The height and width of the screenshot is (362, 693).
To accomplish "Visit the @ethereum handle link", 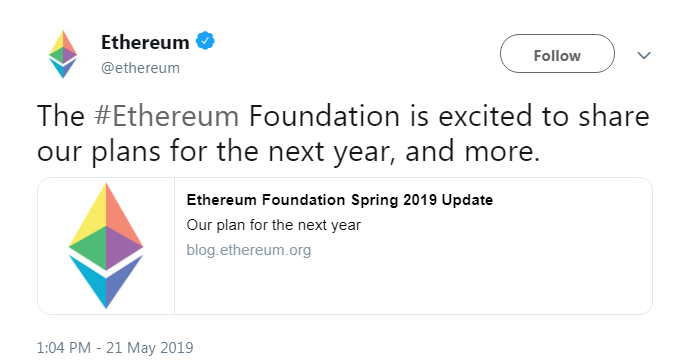I will pyautogui.click(x=140, y=68).
